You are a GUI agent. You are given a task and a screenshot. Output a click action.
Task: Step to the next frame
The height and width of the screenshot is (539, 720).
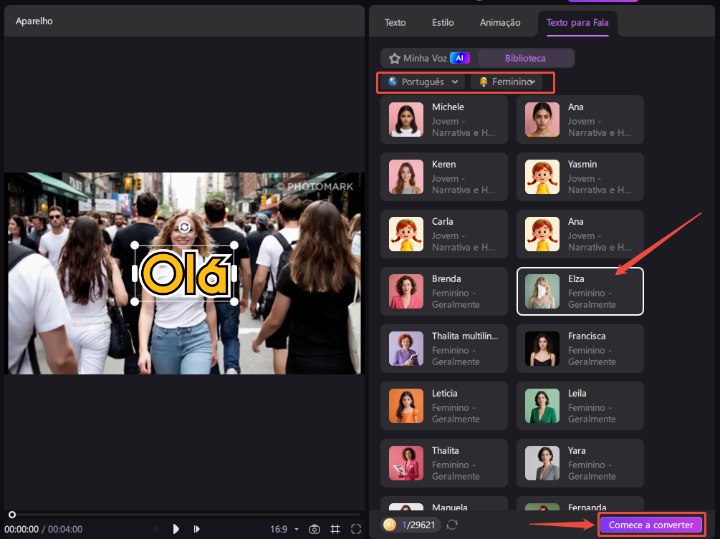197,529
